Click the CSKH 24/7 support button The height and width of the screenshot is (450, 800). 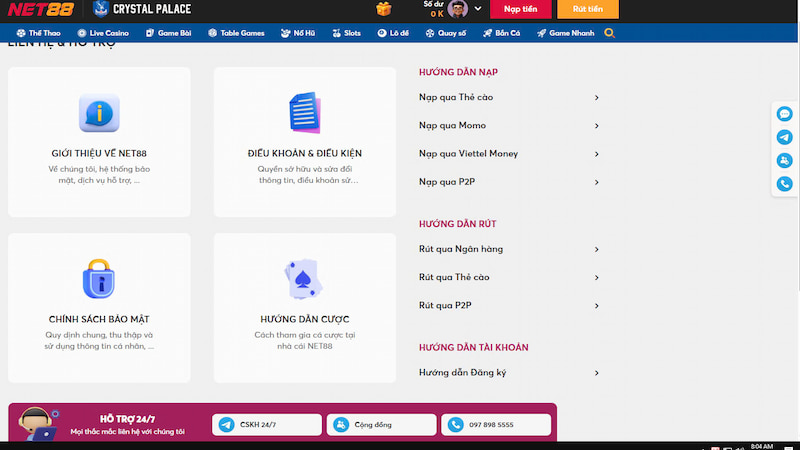click(267, 425)
